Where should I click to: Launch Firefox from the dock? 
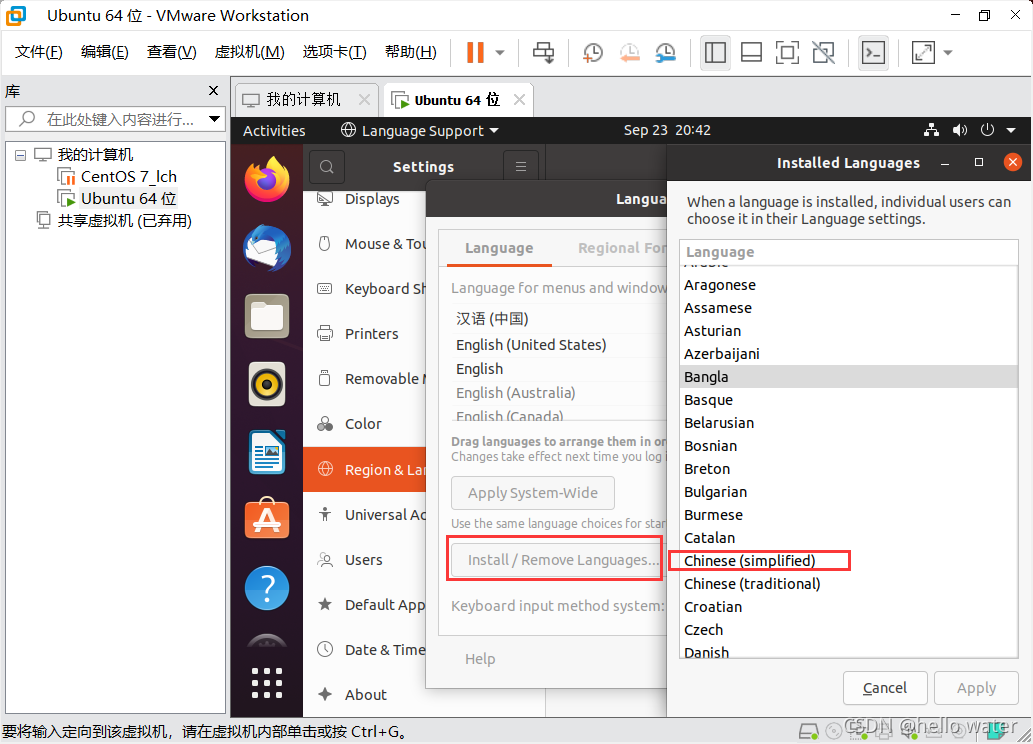[x=267, y=179]
